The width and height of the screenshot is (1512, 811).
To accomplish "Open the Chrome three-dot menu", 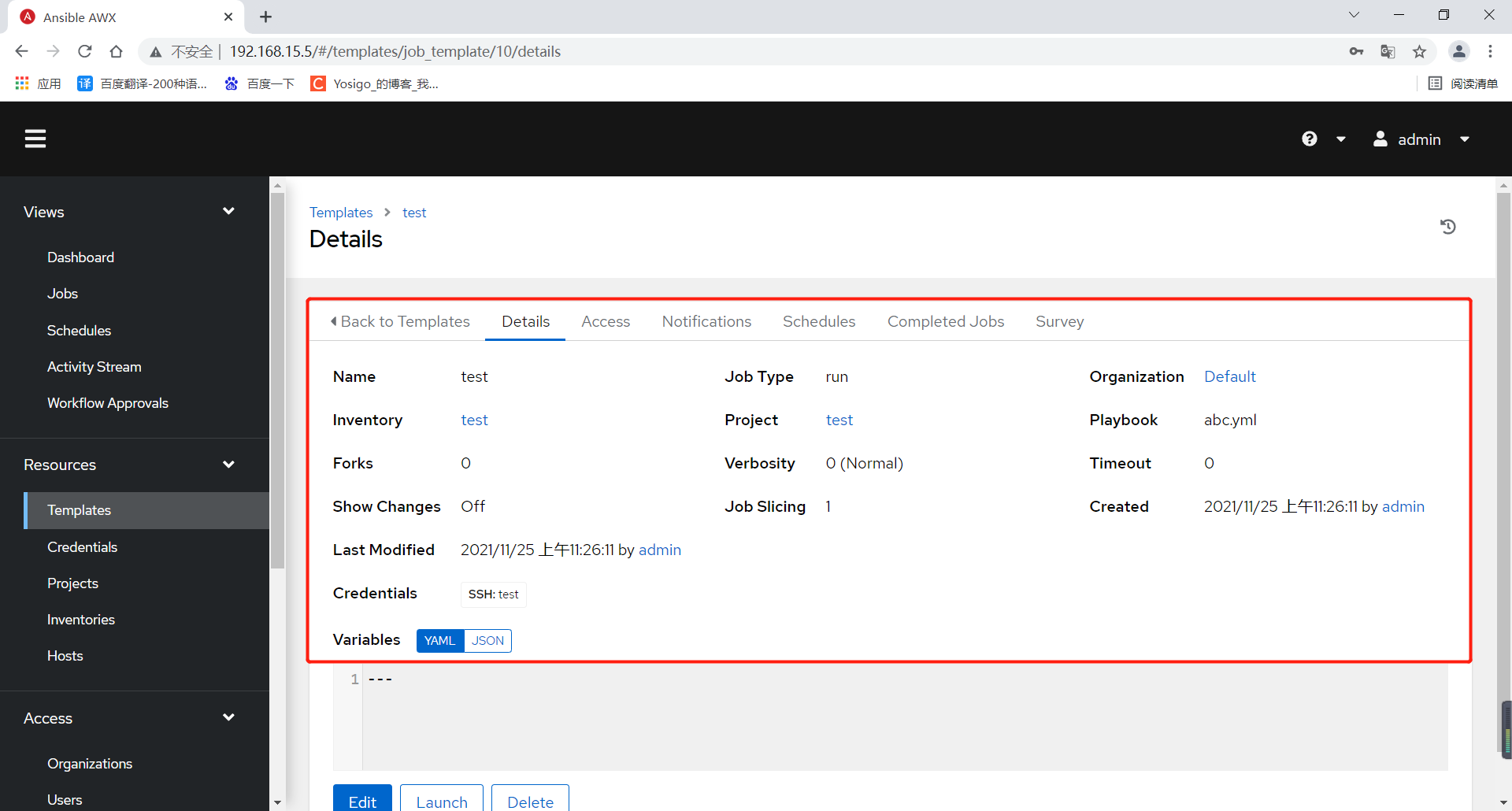I will (1490, 51).
